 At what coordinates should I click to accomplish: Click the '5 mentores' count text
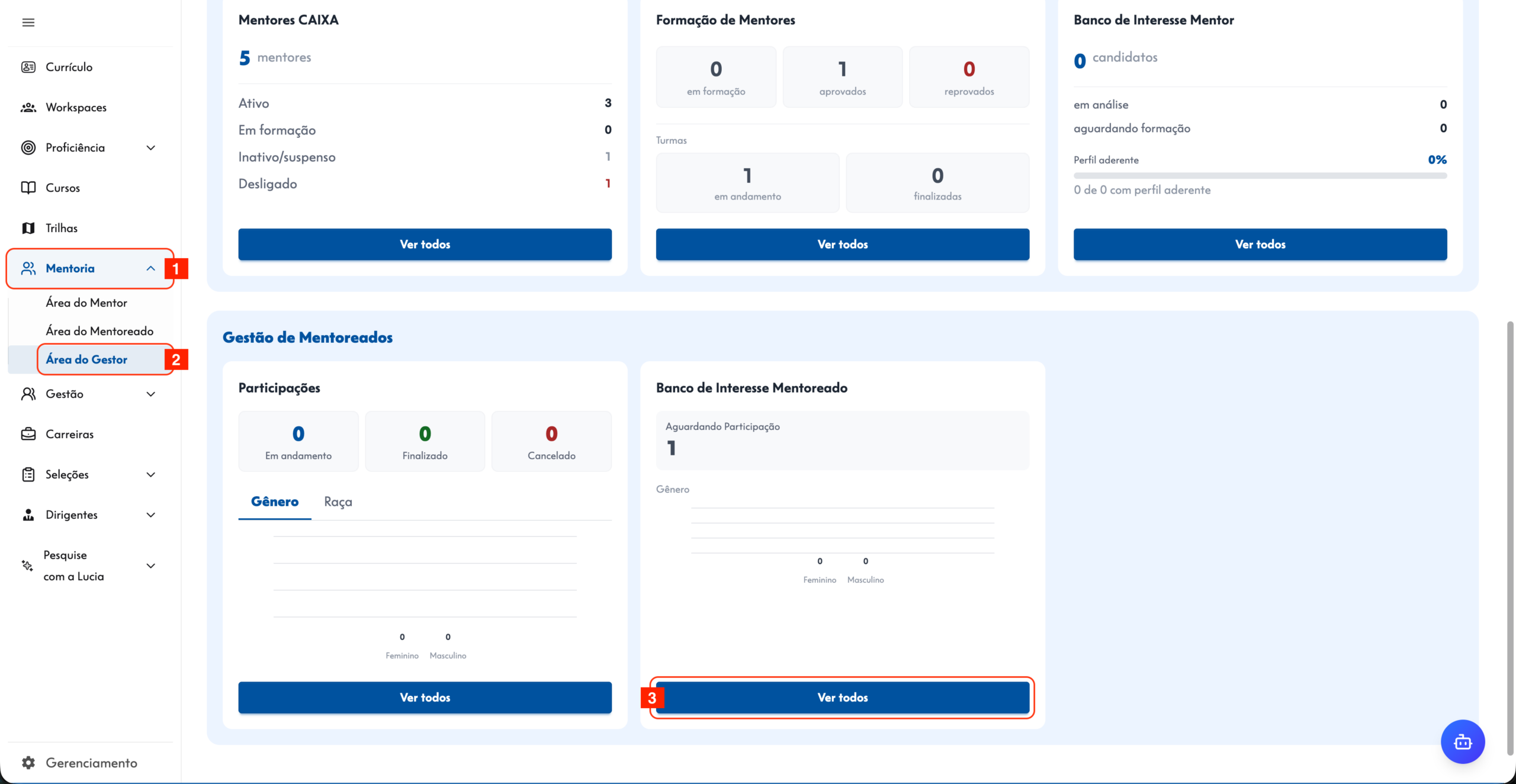click(x=275, y=57)
